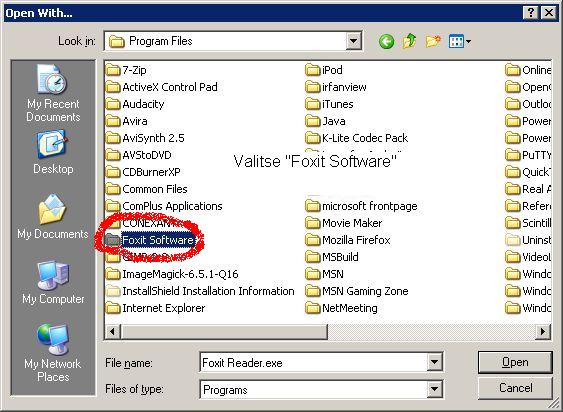Go to My Computer shortcut

click(53, 283)
